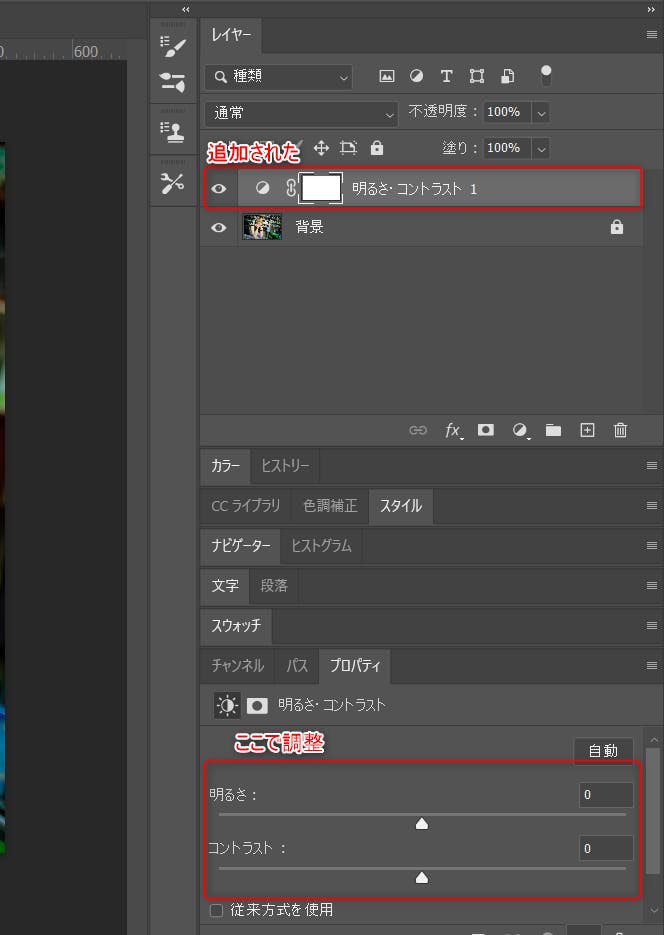Filter layers by type layers (T icon)

point(446,76)
